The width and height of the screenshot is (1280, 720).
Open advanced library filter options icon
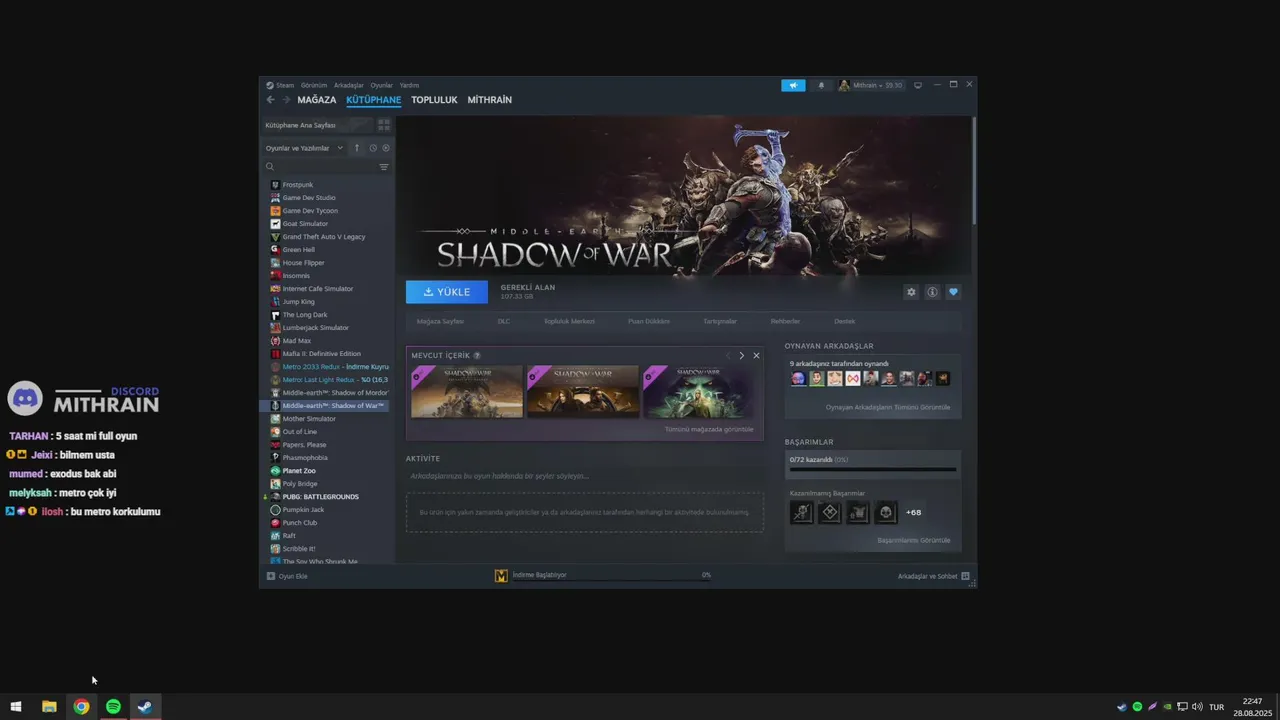point(384,167)
